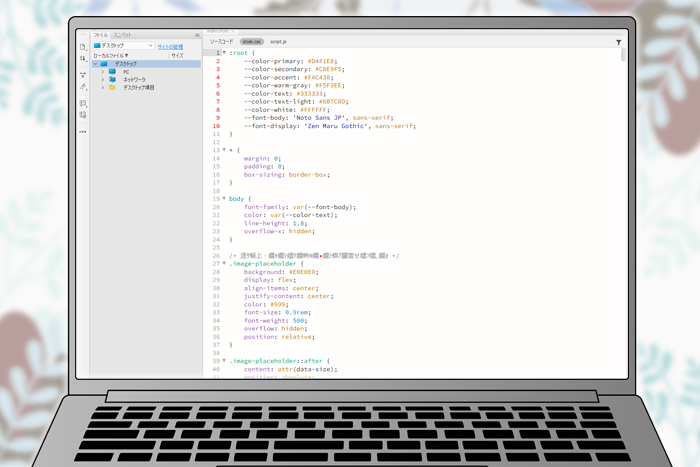This screenshot has height=467, width=700.
Task: Select the デスクトップ項目 folder in tree
Action: (x=138, y=88)
